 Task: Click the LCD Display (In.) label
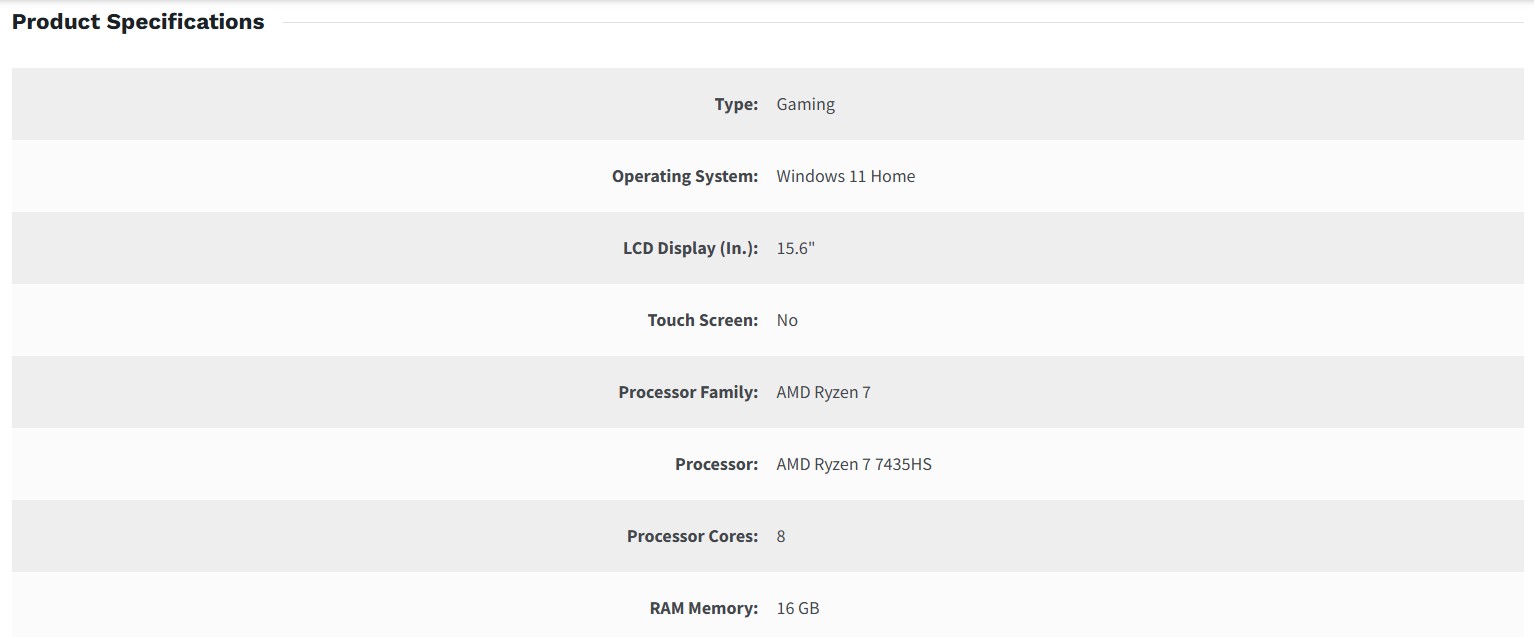tap(690, 248)
